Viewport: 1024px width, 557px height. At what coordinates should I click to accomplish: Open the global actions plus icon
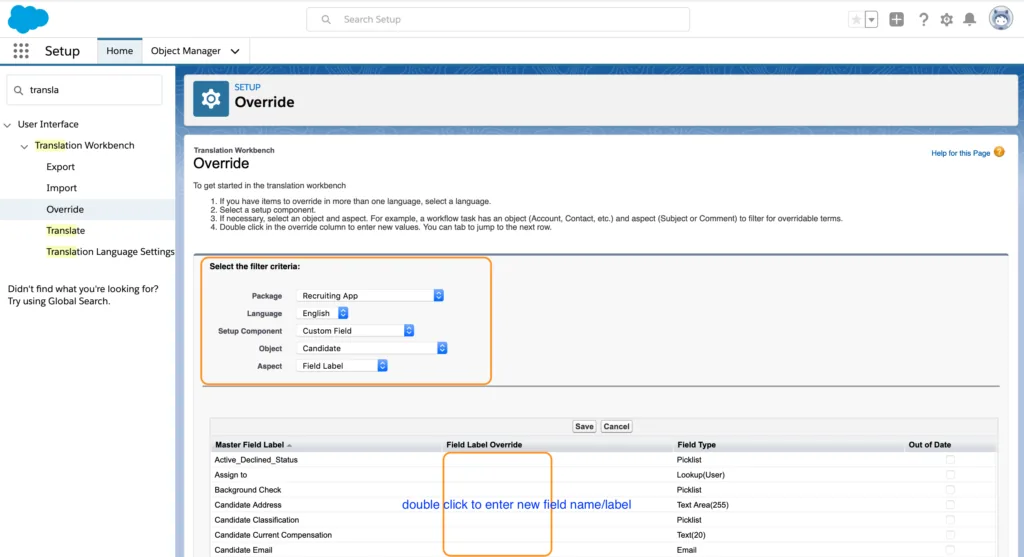click(897, 20)
